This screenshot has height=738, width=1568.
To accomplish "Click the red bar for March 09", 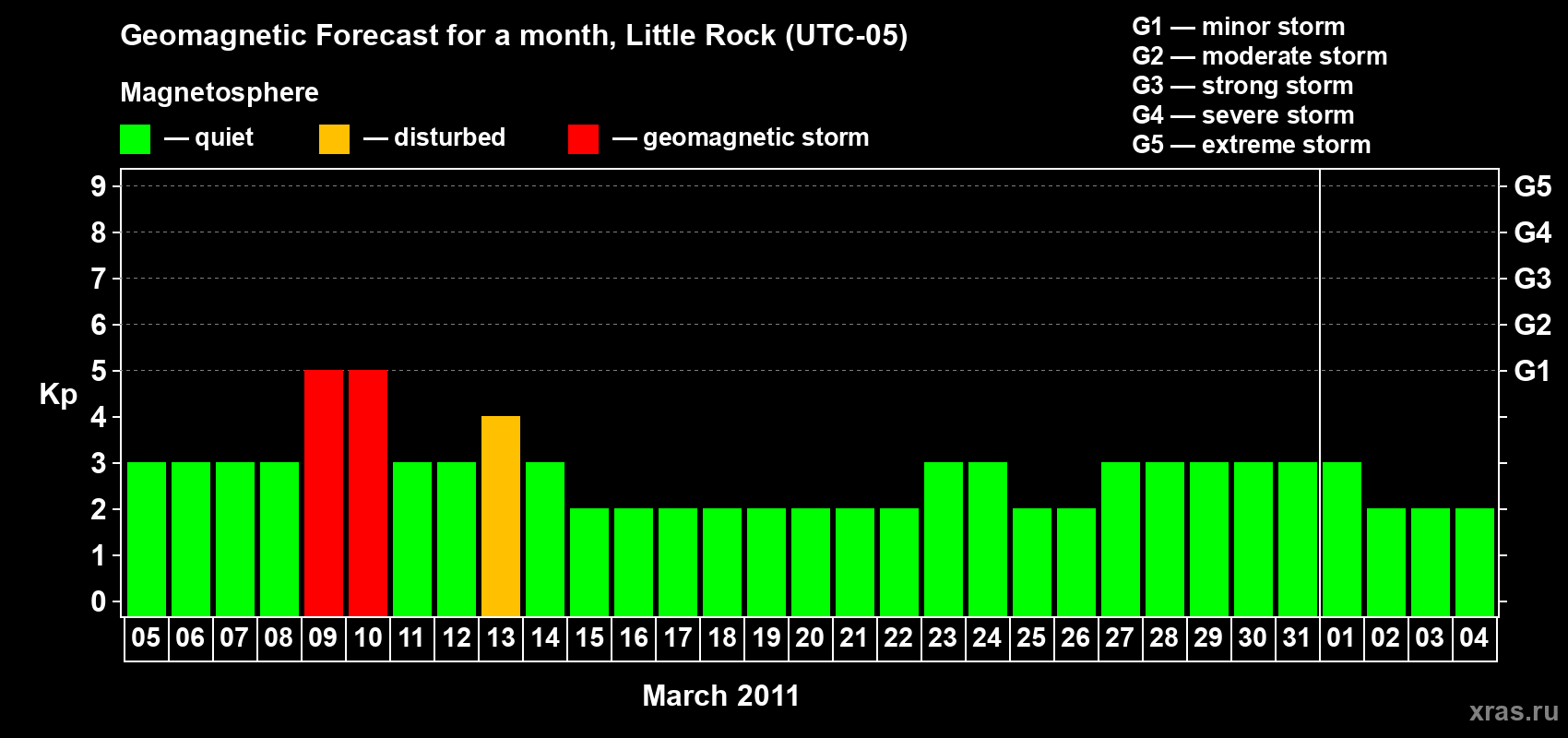I will [324, 493].
